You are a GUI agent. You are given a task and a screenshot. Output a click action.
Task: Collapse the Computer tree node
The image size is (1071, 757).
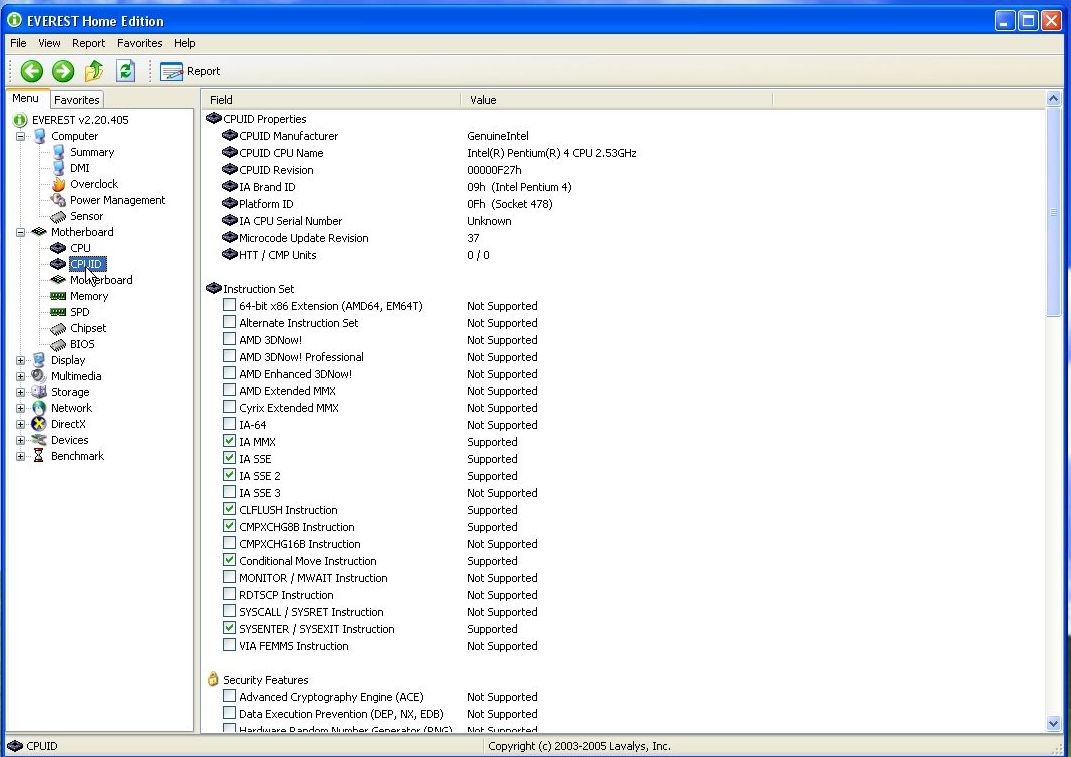point(20,137)
